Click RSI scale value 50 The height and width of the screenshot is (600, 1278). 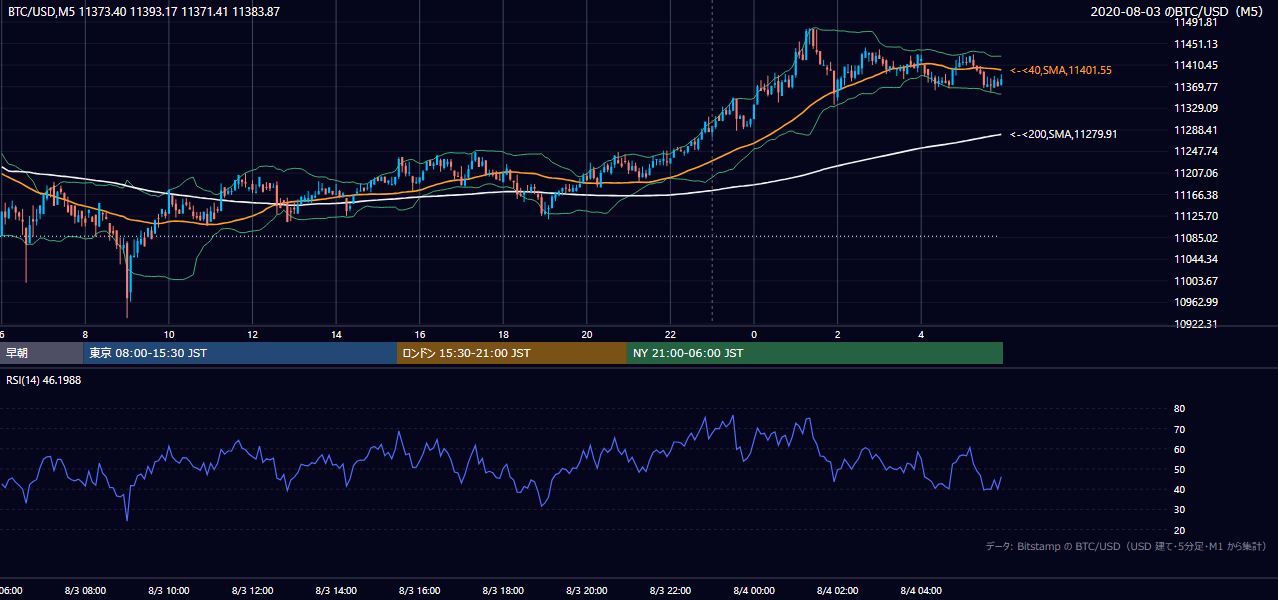click(x=1180, y=469)
